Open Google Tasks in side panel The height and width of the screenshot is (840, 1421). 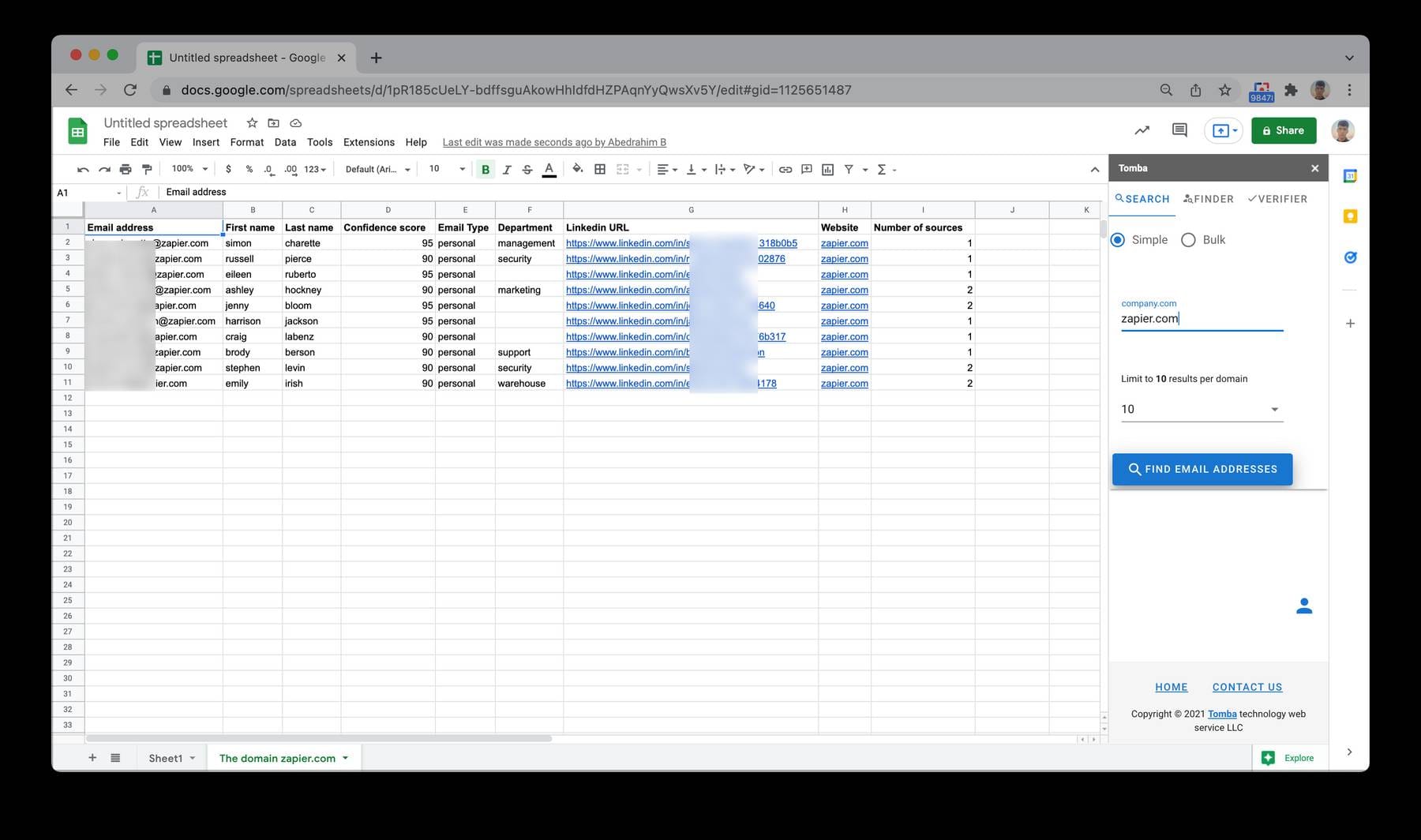tap(1350, 257)
